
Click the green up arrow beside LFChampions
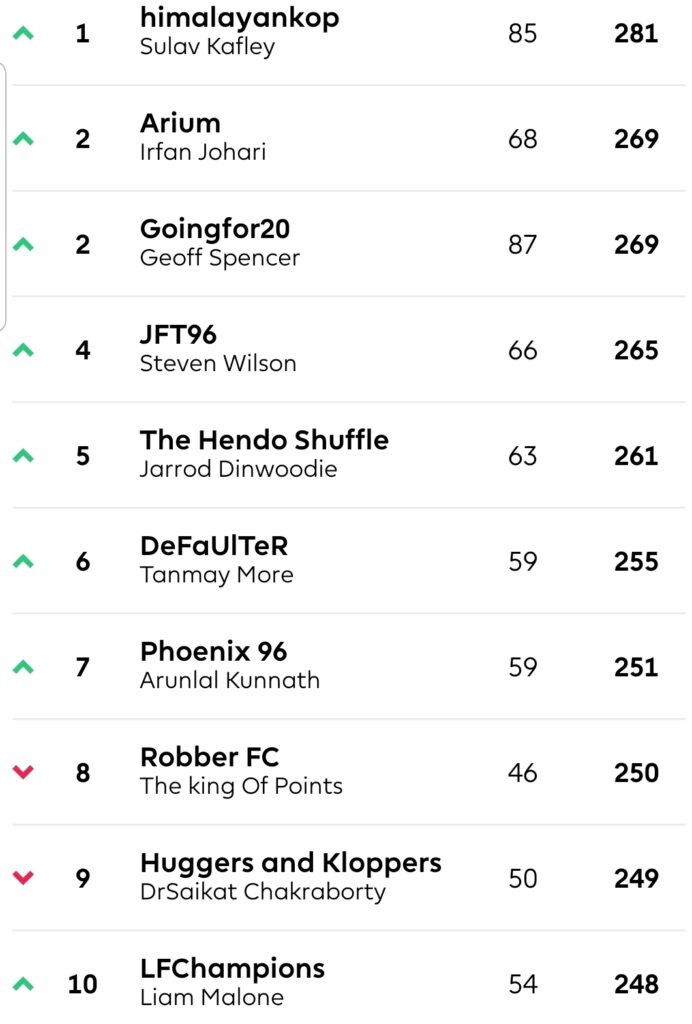coord(24,984)
